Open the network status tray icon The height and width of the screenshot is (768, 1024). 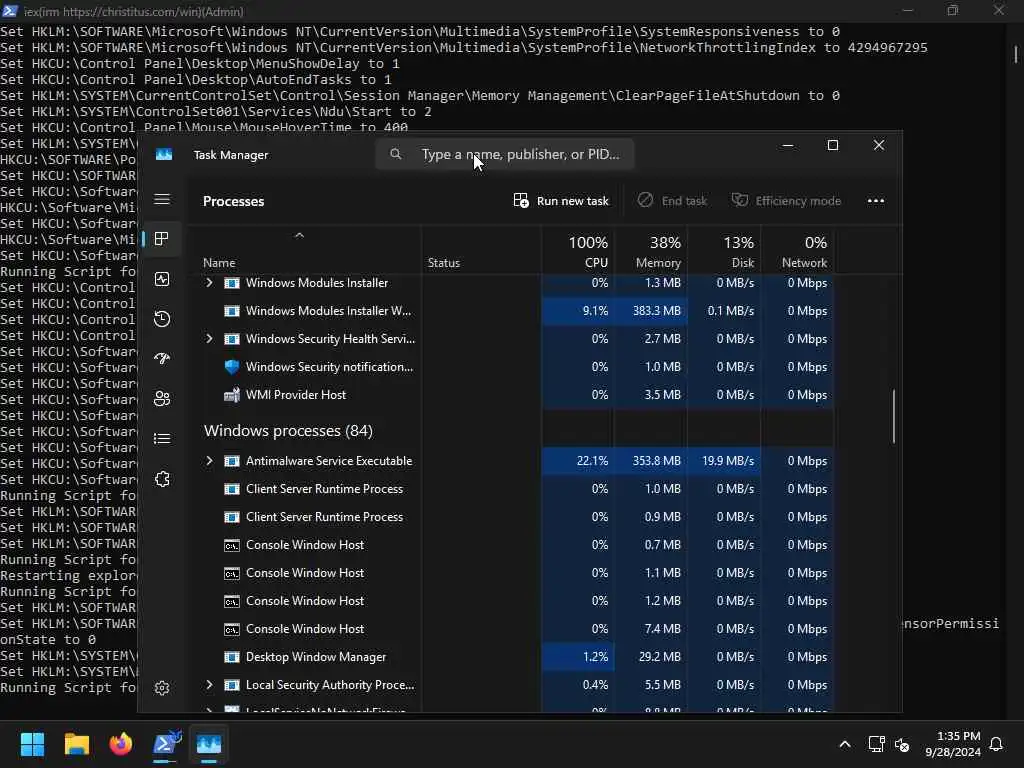pos(876,744)
